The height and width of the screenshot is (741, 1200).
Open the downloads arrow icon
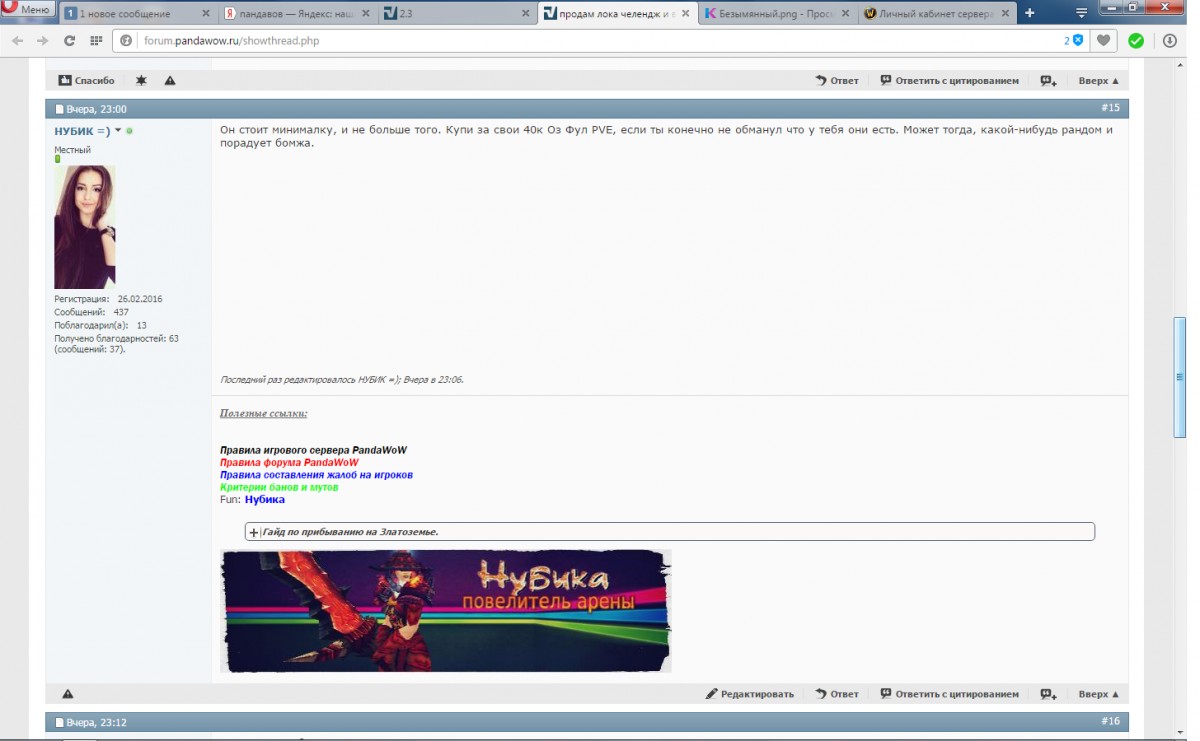pos(1170,41)
